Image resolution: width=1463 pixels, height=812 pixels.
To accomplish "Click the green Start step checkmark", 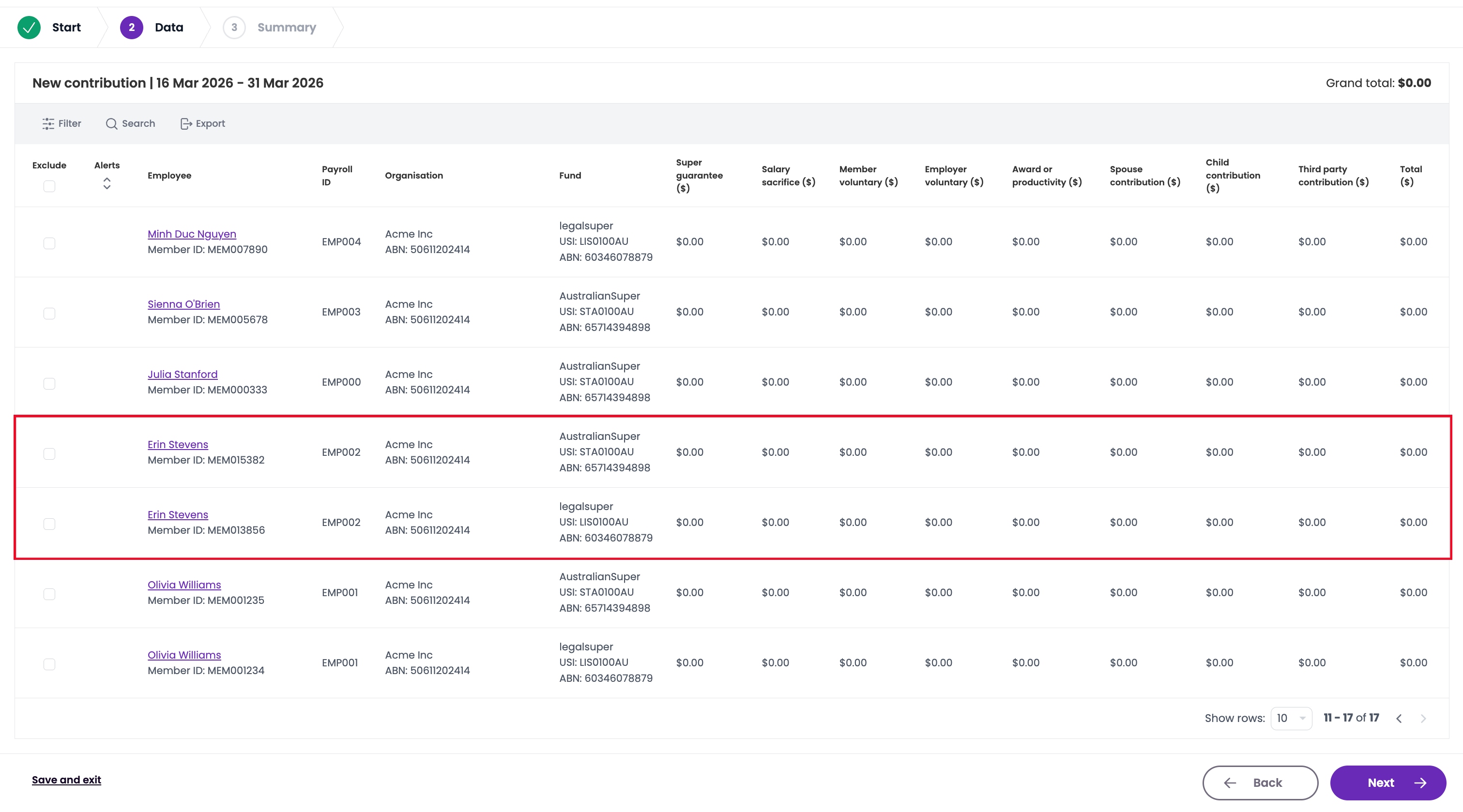I will coord(29,27).
